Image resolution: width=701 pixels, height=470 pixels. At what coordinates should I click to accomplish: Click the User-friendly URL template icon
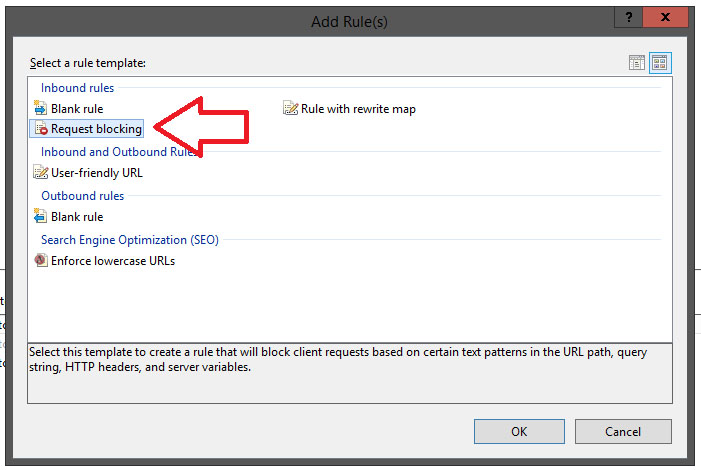pos(41,172)
